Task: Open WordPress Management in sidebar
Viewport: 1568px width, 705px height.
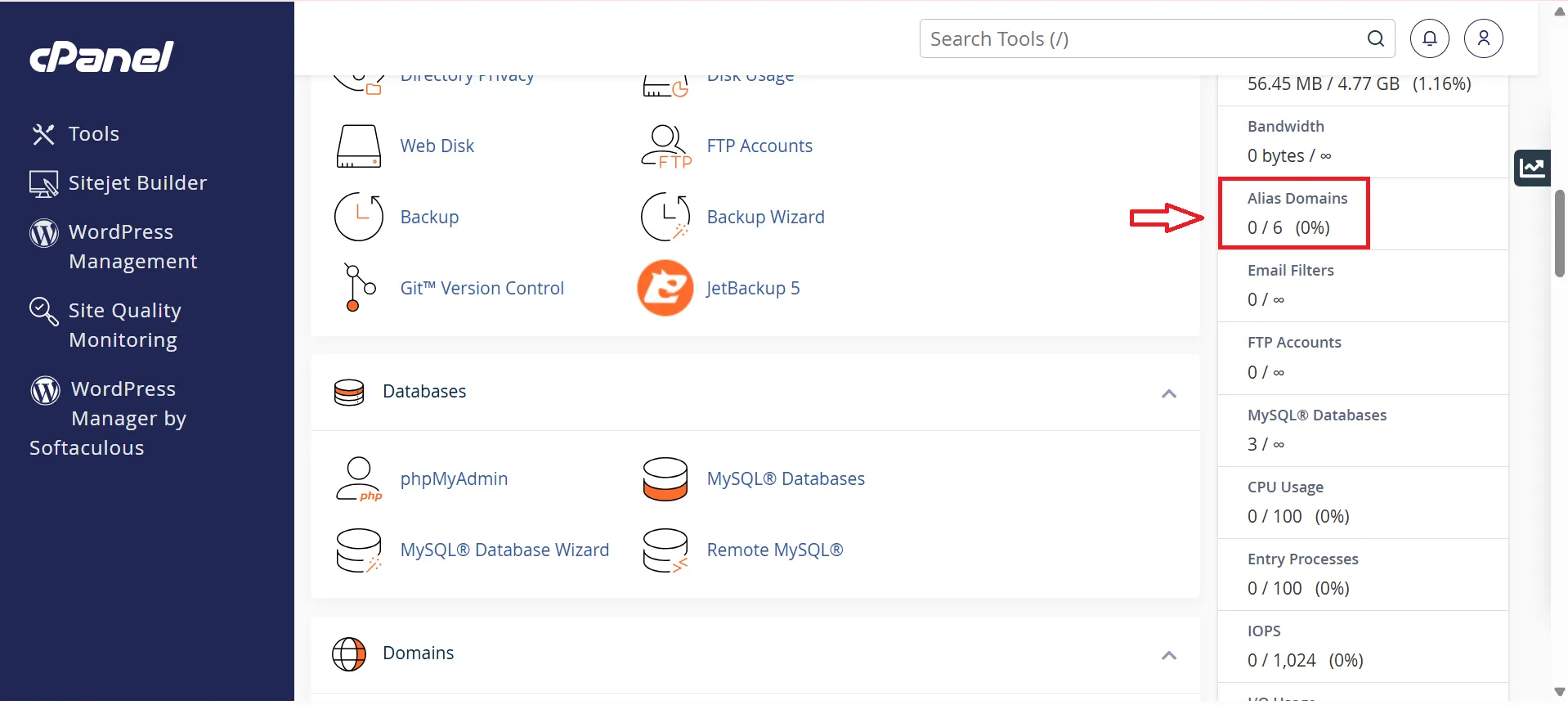Action: click(132, 247)
